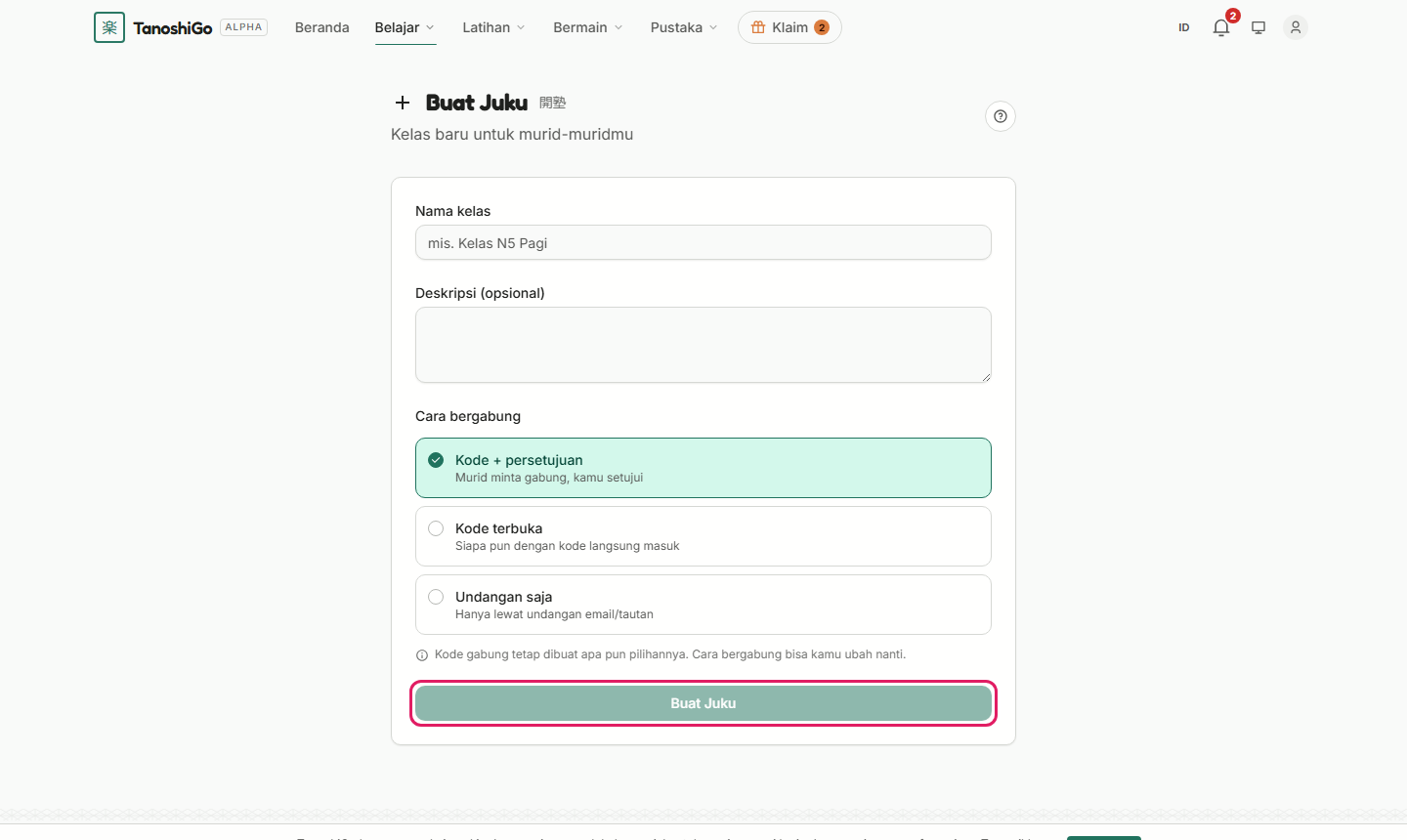
Task: Click the info icon near join code note
Action: (x=422, y=655)
